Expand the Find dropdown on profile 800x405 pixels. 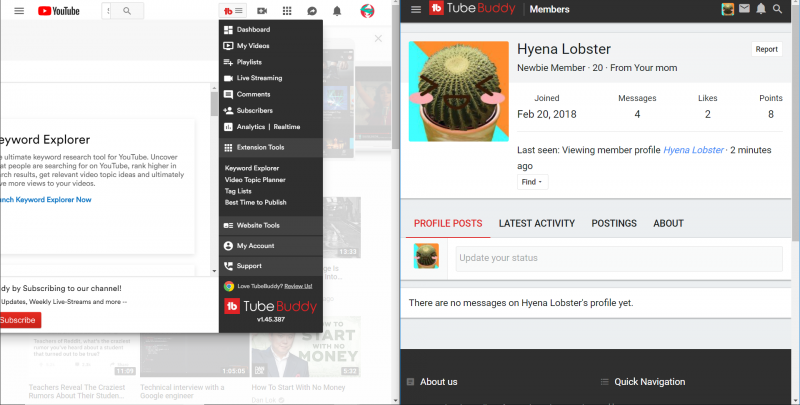coord(532,182)
